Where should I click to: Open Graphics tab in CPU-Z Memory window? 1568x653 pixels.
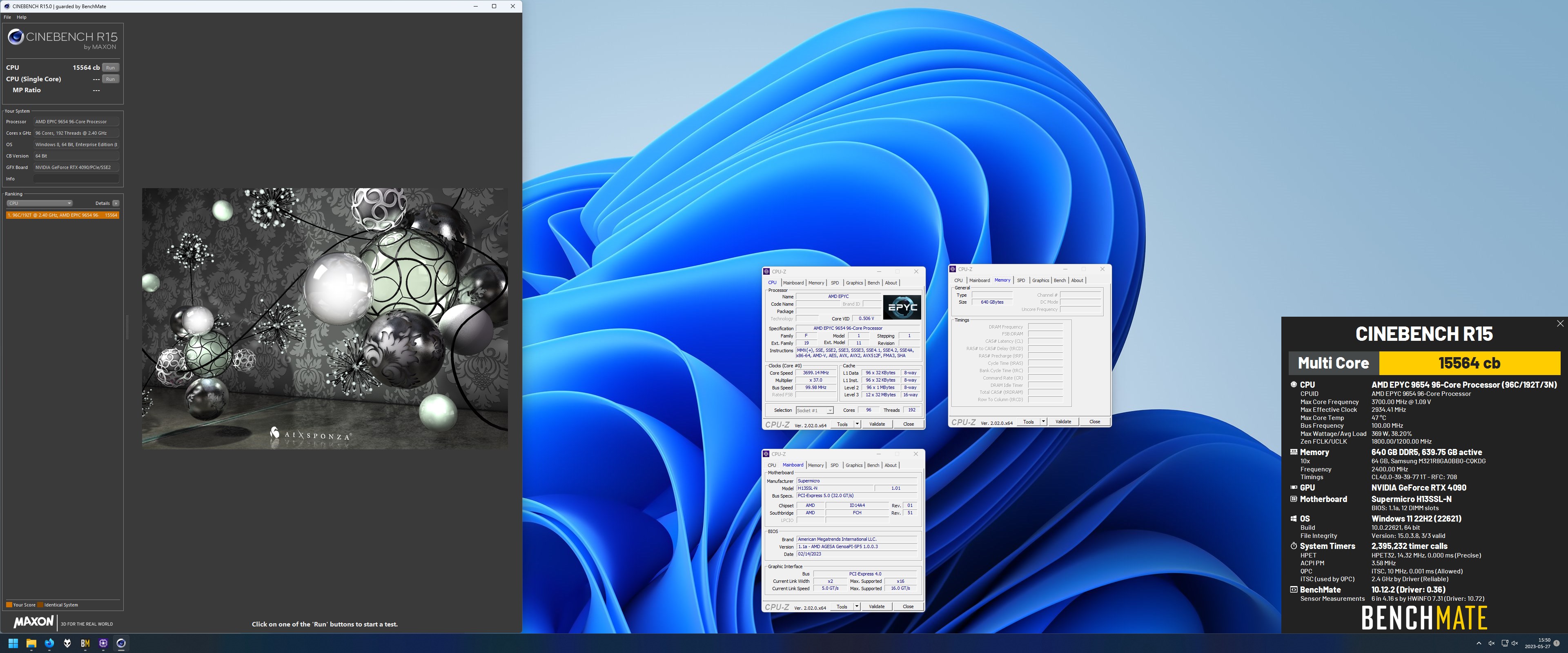pyautogui.click(x=1040, y=280)
